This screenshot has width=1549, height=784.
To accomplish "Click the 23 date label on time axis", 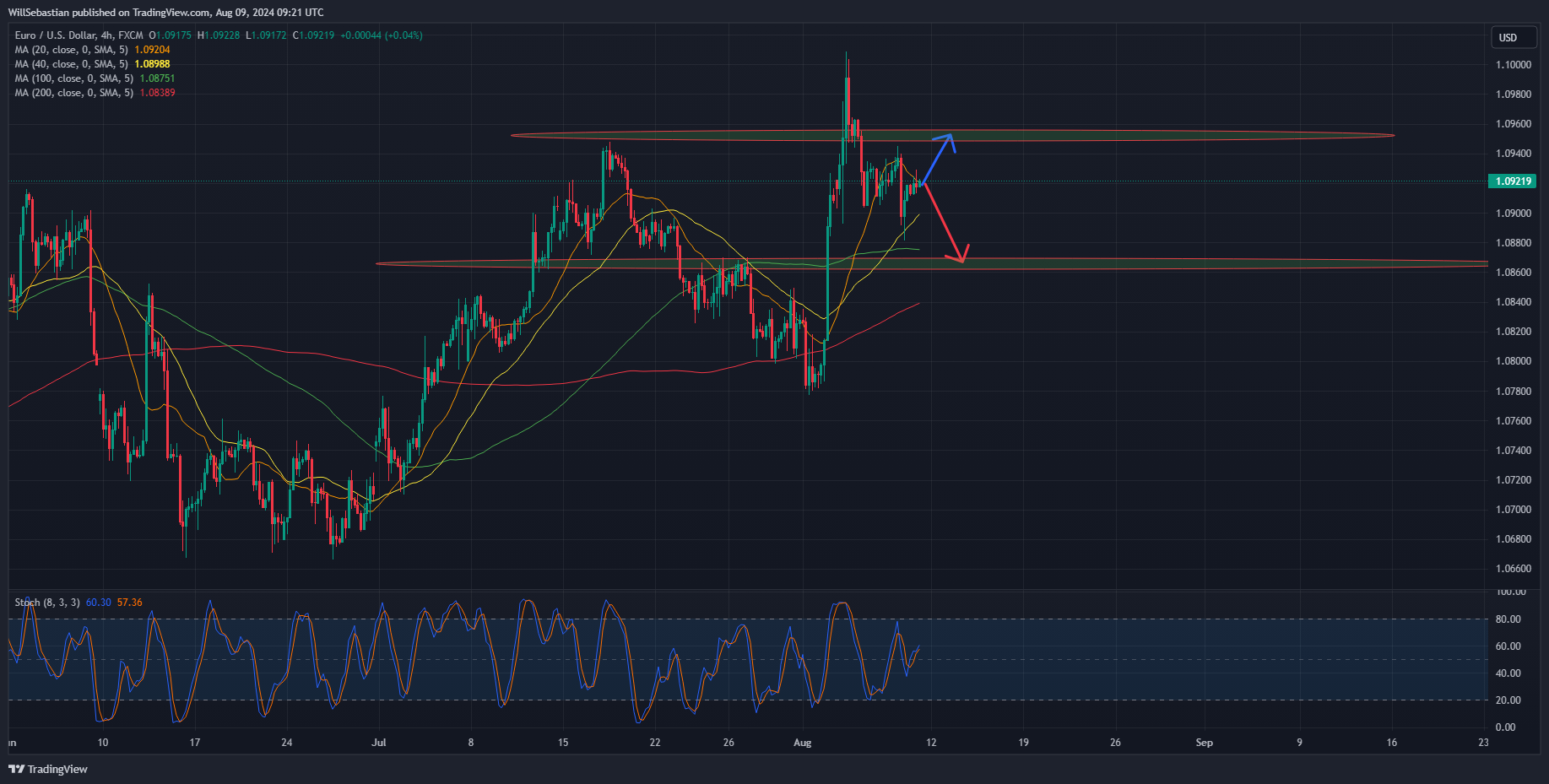I will pos(1483,743).
